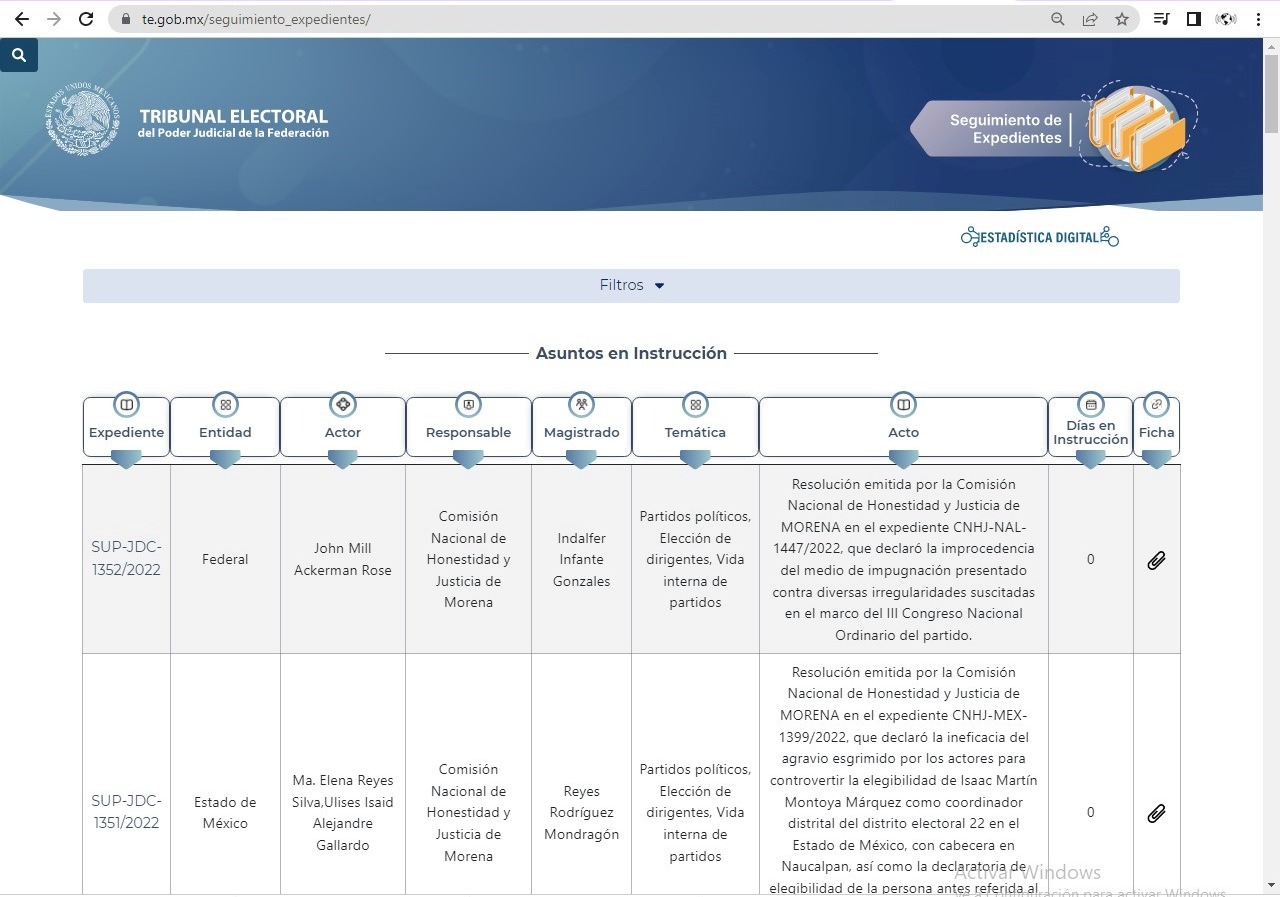Open browser profile globe icon
This screenshot has height=897, width=1280.
(1226, 19)
